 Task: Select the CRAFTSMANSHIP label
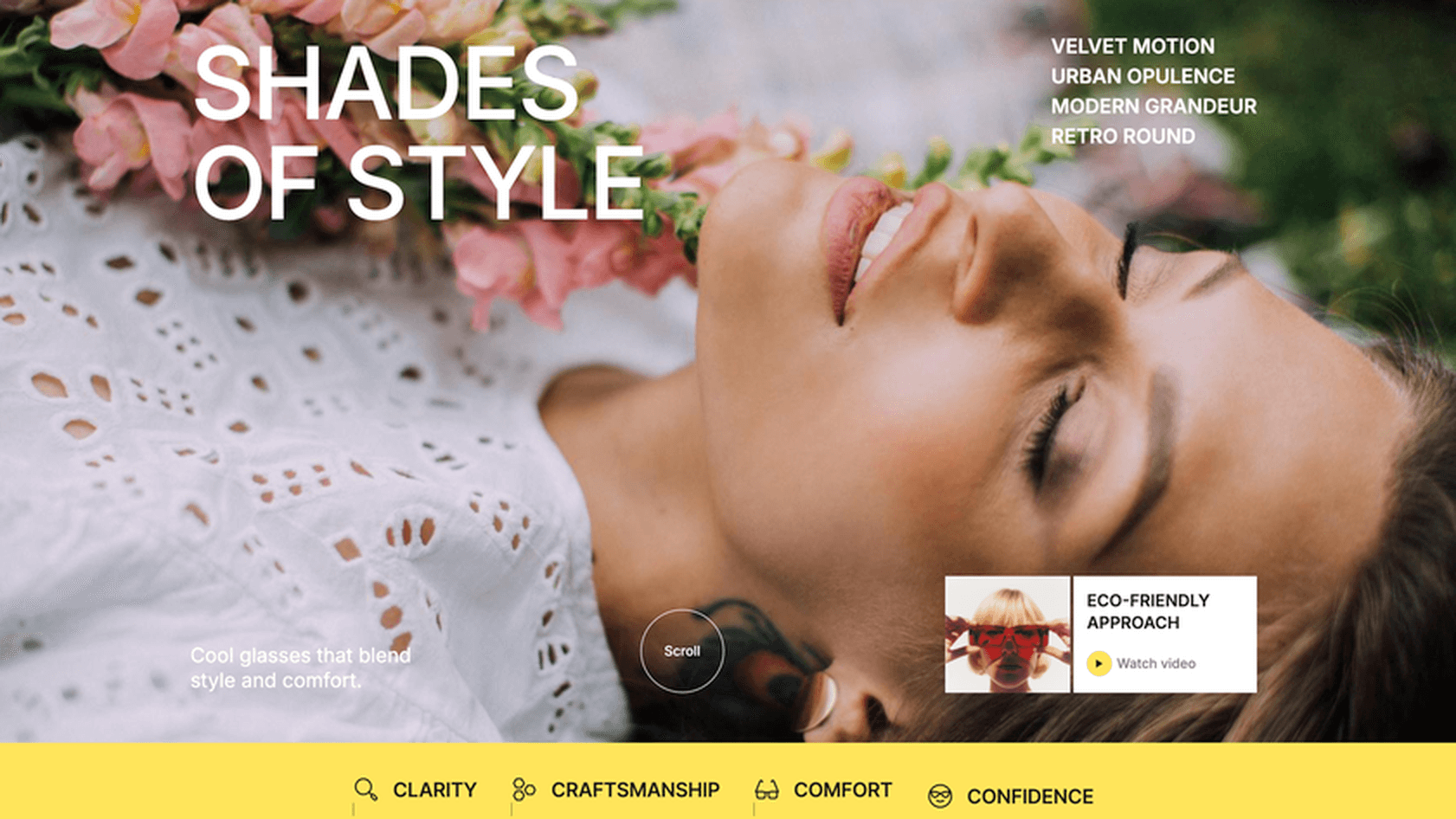tap(635, 790)
